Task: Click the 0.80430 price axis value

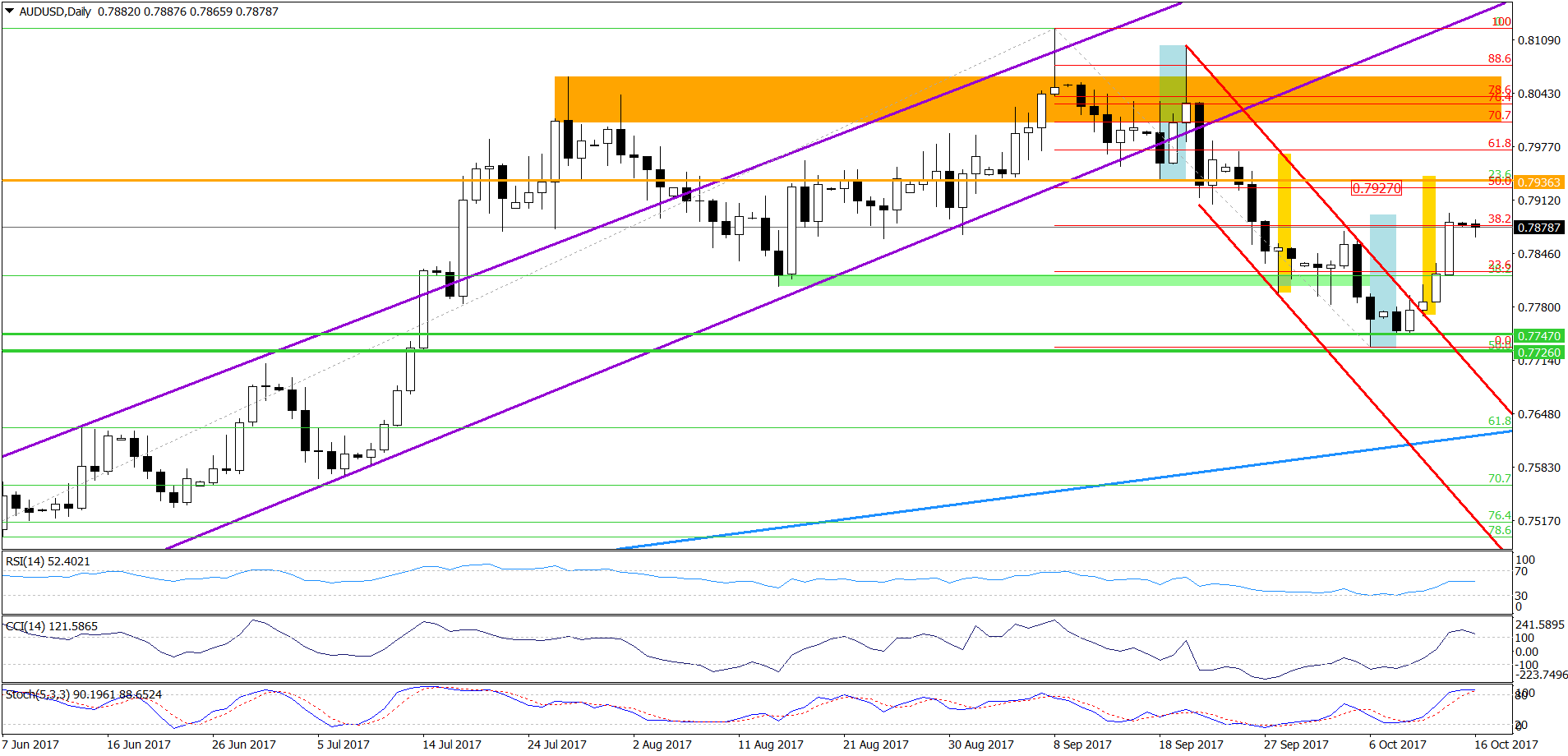Action: tap(1538, 94)
